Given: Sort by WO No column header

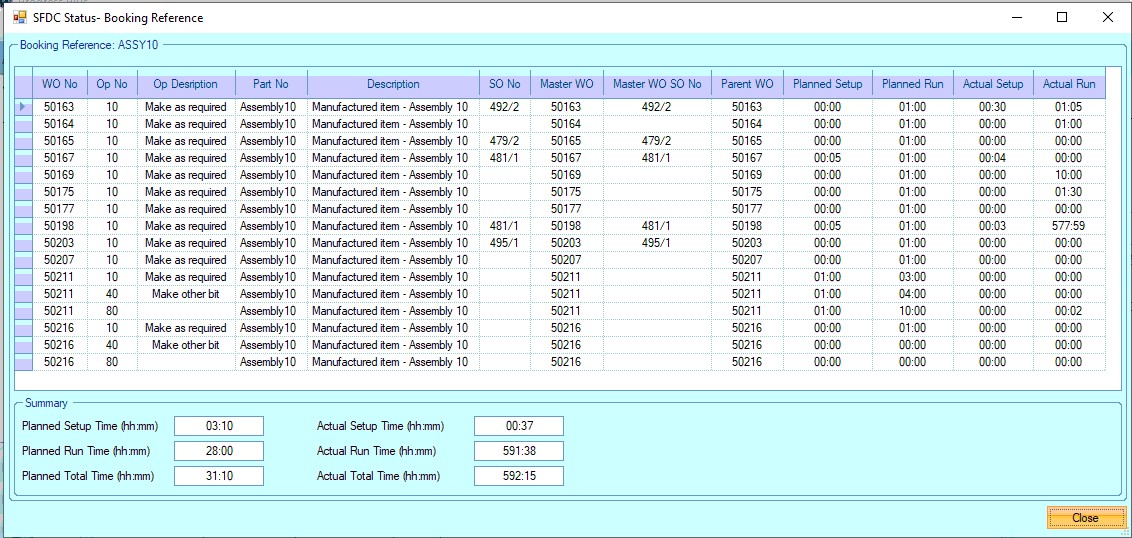Looking at the screenshot, I should coord(60,84).
